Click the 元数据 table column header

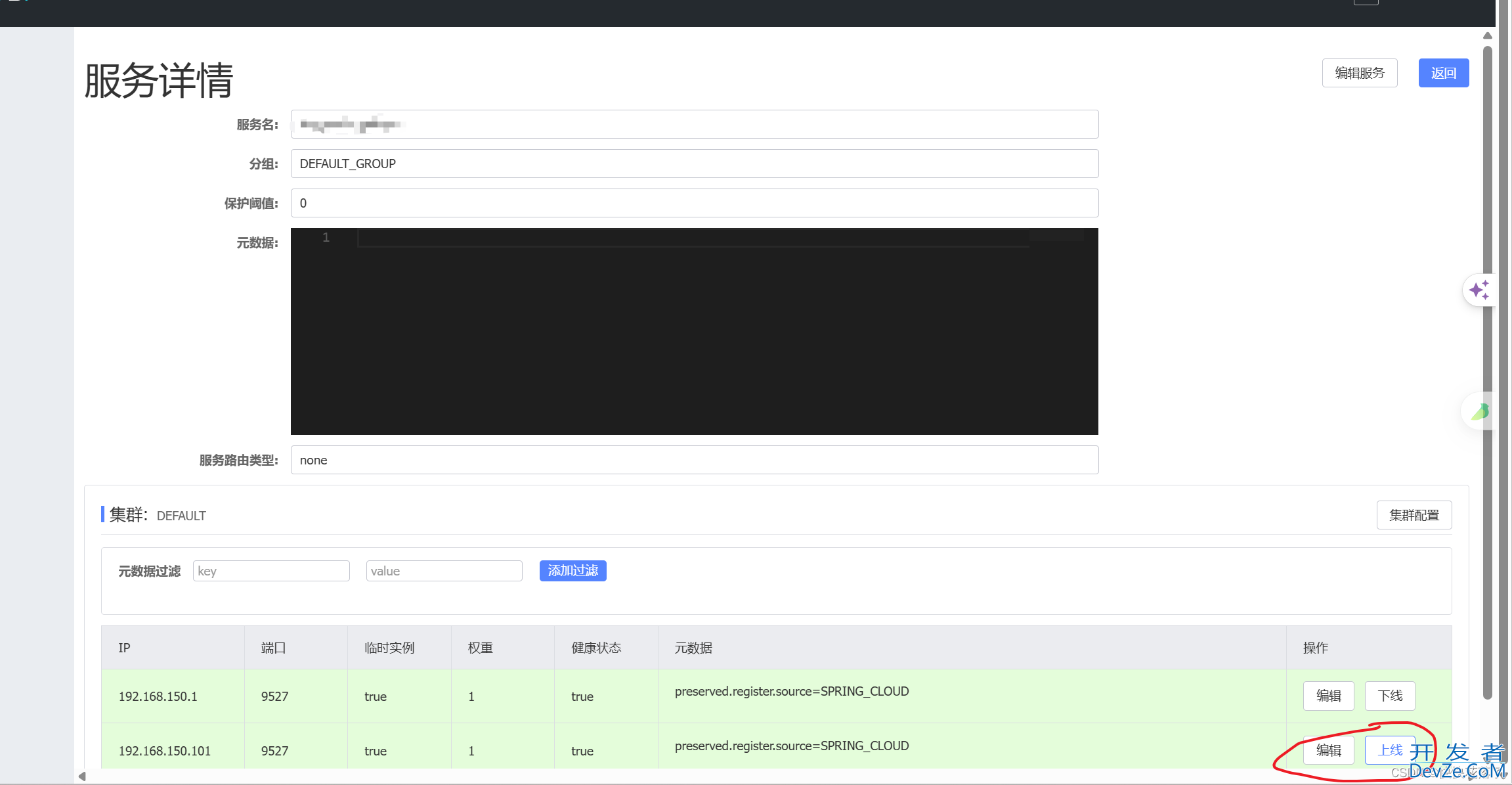click(x=972, y=648)
